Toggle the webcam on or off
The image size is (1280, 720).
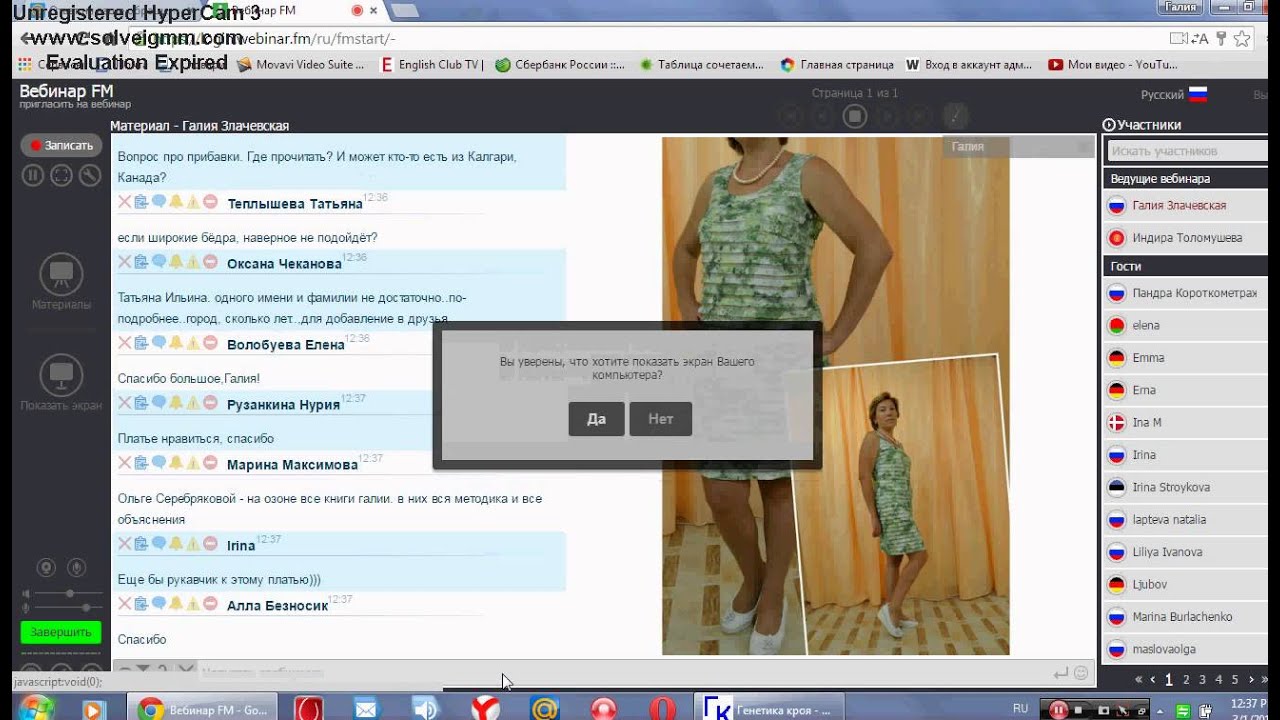tap(46, 568)
